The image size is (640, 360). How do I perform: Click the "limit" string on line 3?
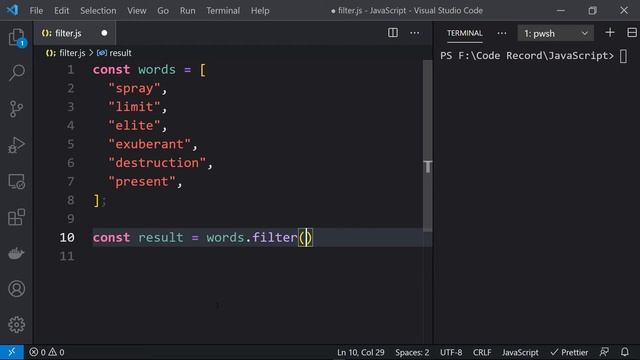[x=134, y=107]
